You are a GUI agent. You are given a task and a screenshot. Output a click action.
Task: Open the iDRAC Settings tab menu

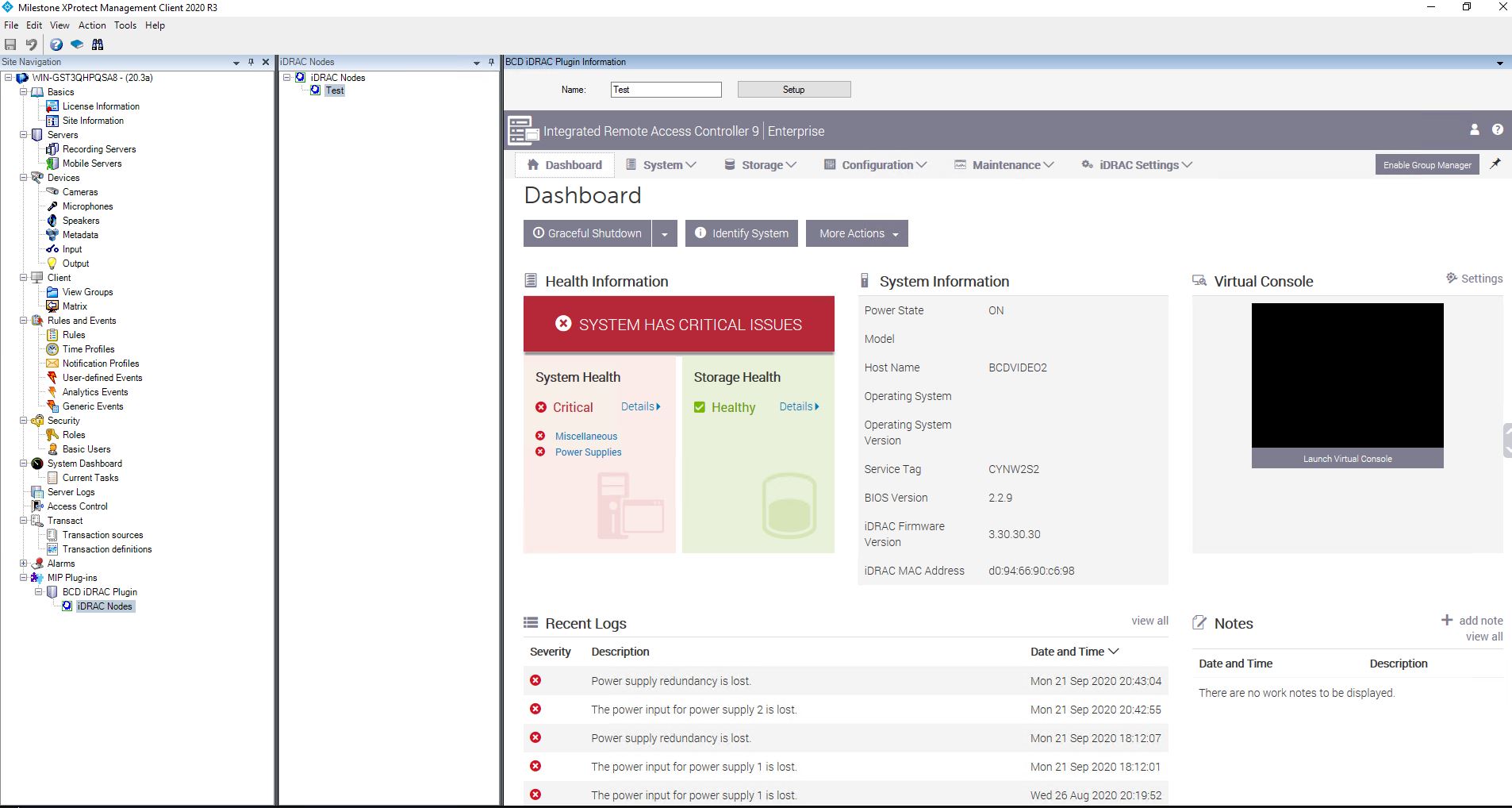click(1137, 165)
